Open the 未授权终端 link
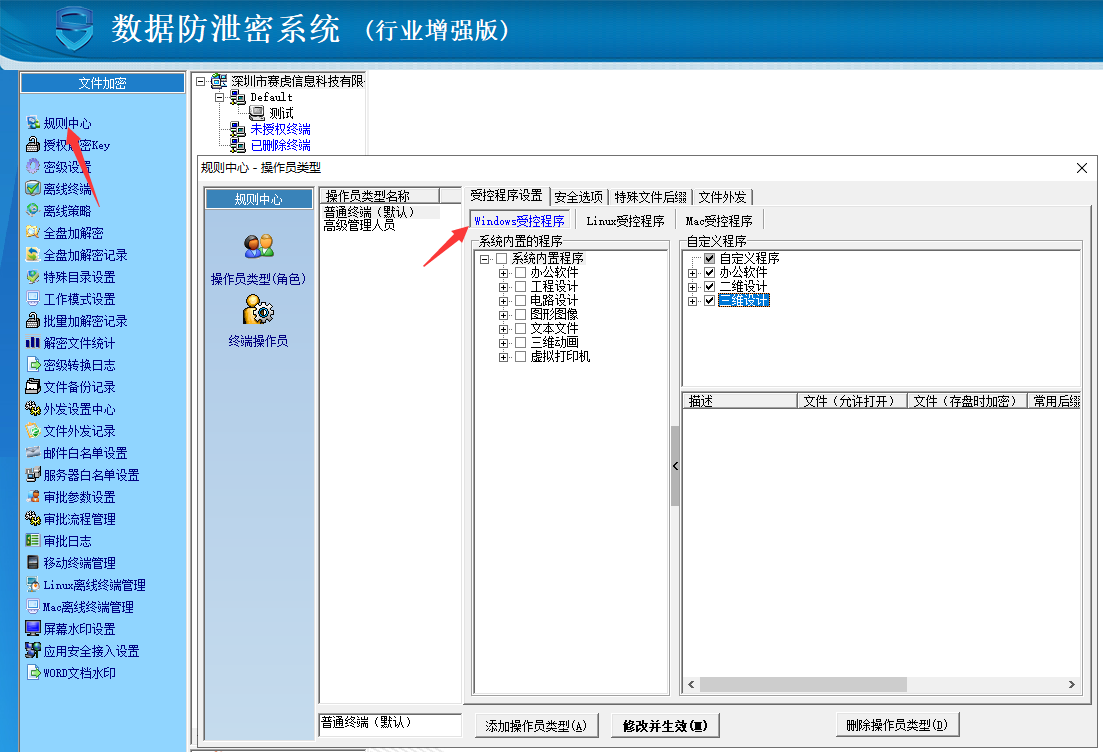This screenshot has width=1103, height=752. (x=280, y=129)
